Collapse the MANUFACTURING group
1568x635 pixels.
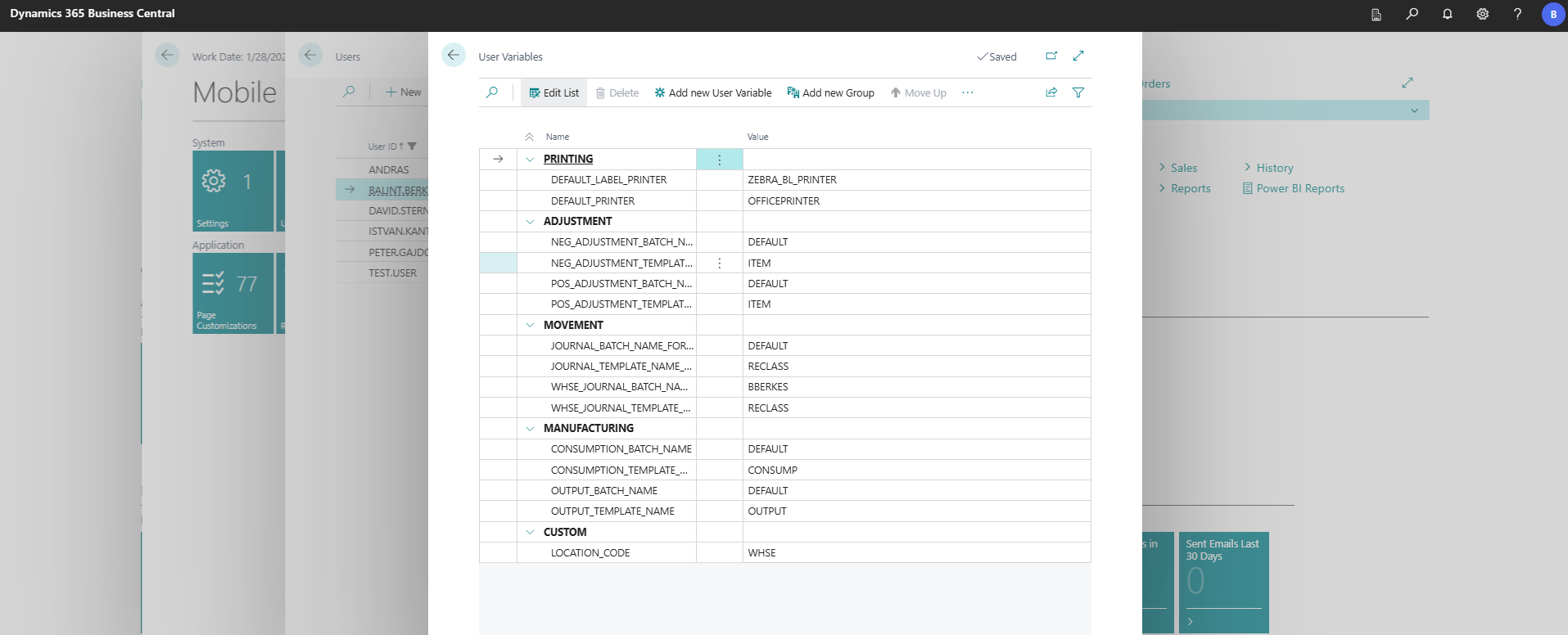(530, 429)
